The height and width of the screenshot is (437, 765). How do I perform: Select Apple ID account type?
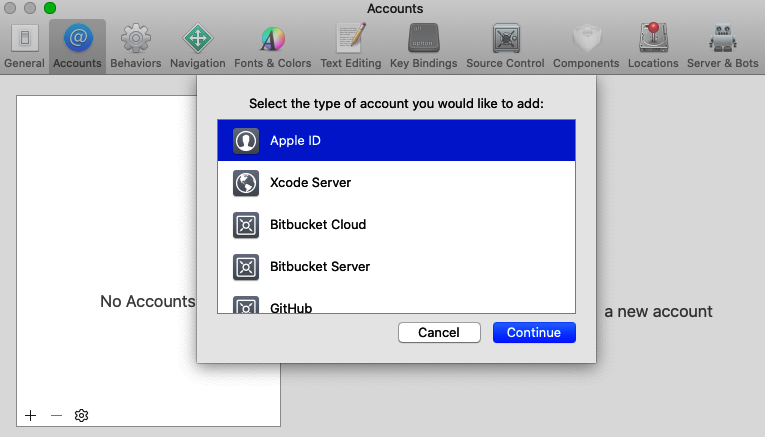pyautogui.click(x=396, y=140)
